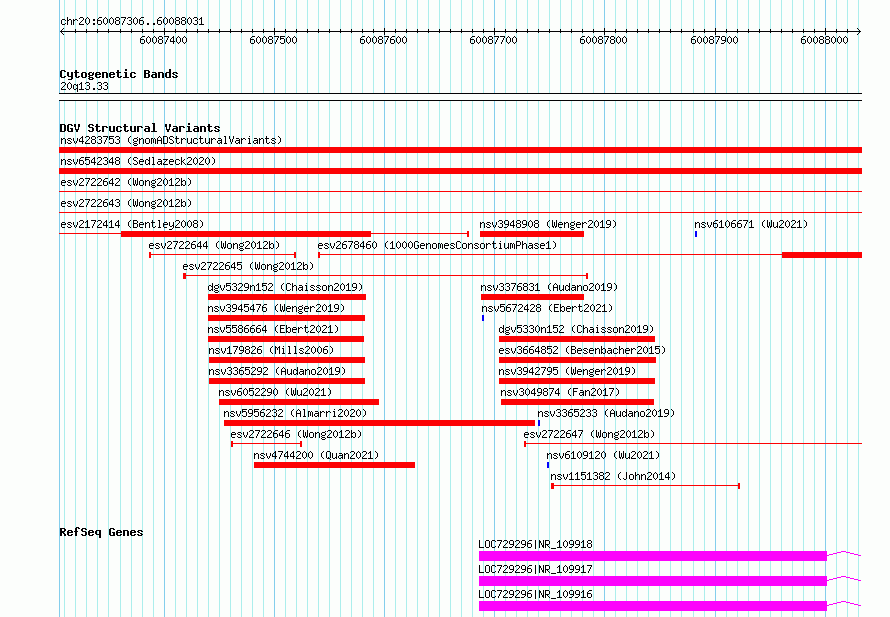Select esv2722645 (Wong2012b) label
890x617 pixels.
click(x=248, y=266)
